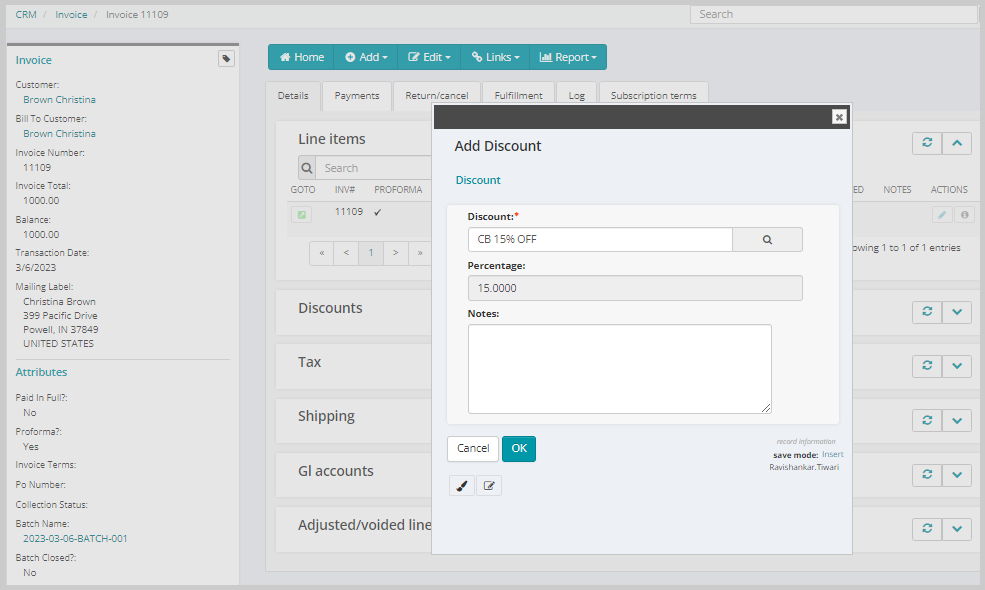
Task: Click the Discount section heading in dialog
Action: [478, 180]
